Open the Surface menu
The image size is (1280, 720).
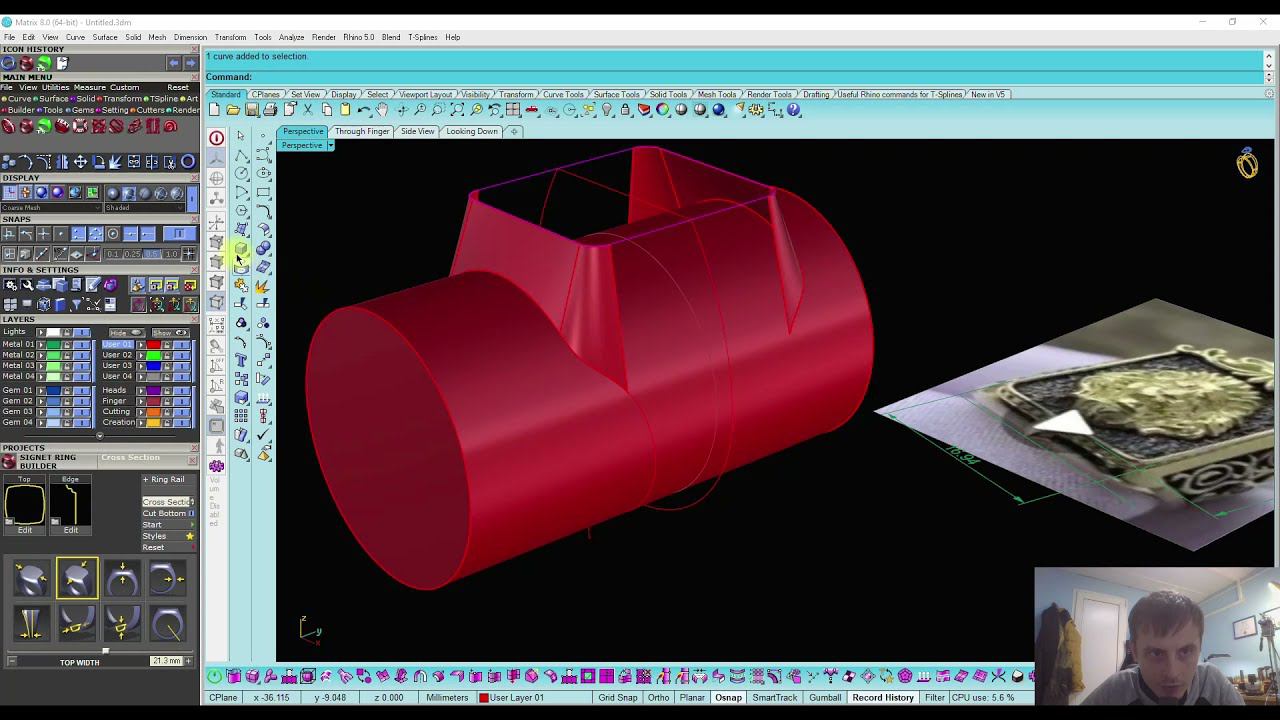pos(105,37)
